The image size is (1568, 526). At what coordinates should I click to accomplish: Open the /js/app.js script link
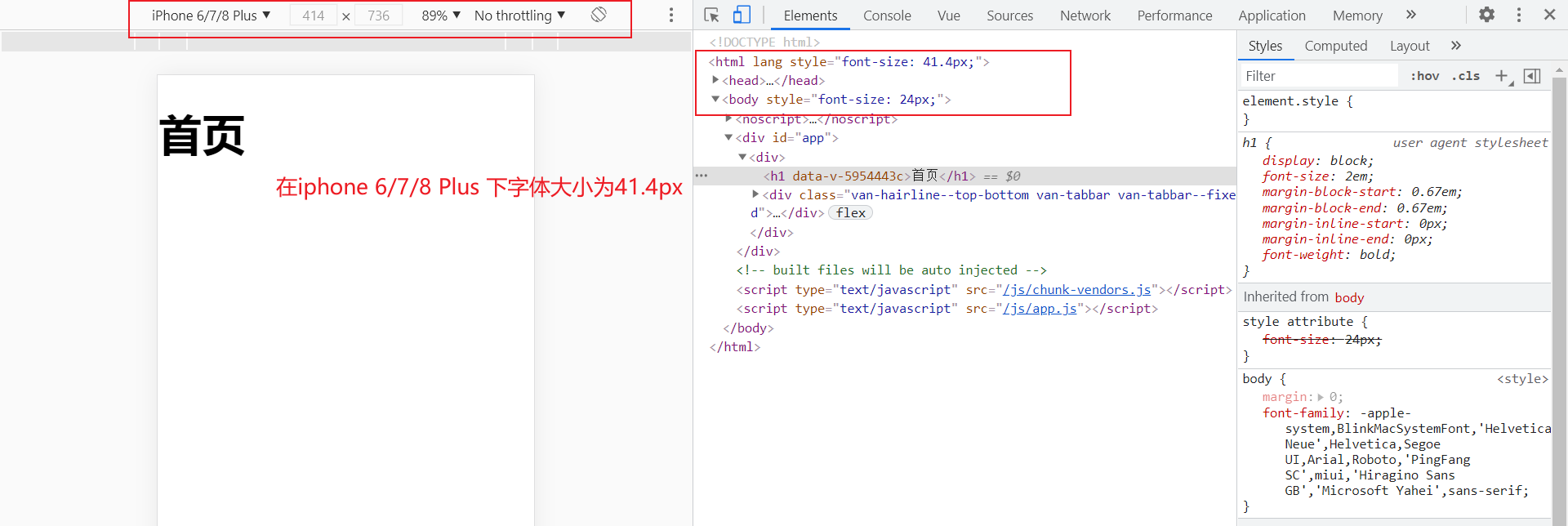click(x=1040, y=309)
